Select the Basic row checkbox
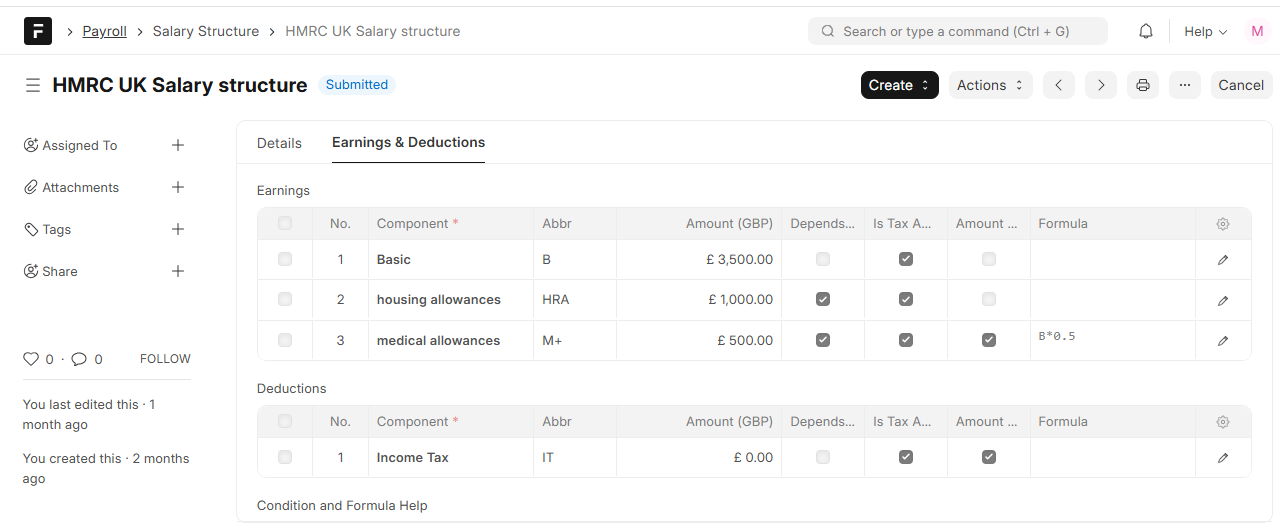1280x530 pixels. 285,259
